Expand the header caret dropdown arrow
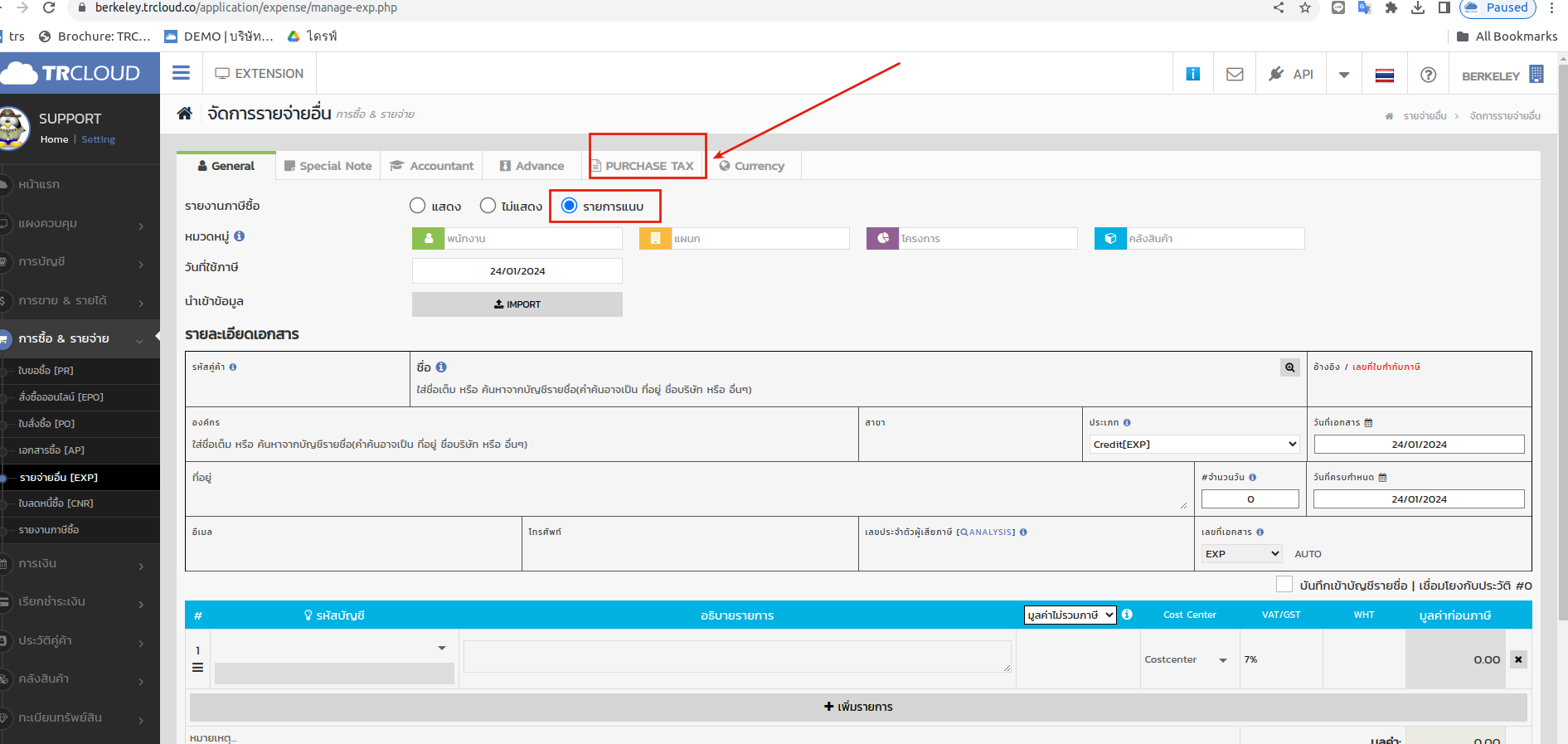 1344,75
